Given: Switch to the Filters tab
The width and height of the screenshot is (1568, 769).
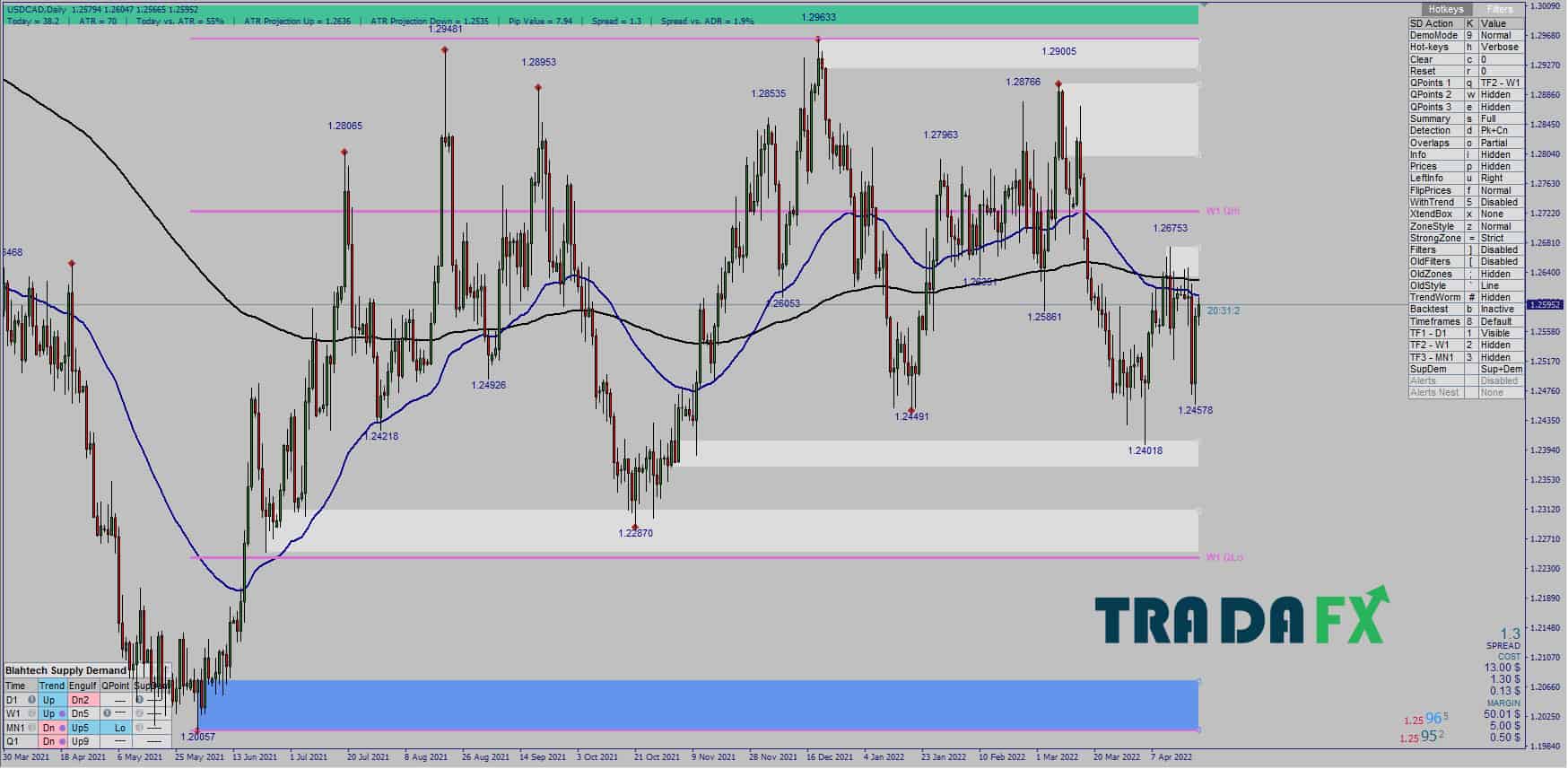Looking at the screenshot, I should coord(1500,9).
